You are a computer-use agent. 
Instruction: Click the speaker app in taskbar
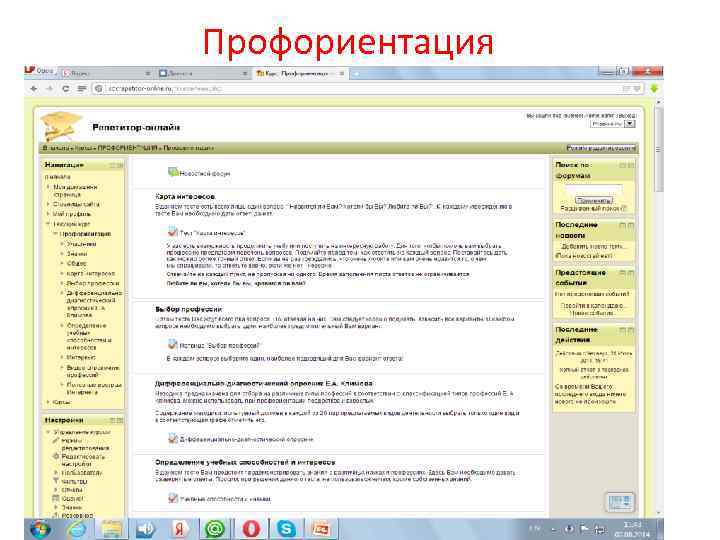tap(145, 529)
